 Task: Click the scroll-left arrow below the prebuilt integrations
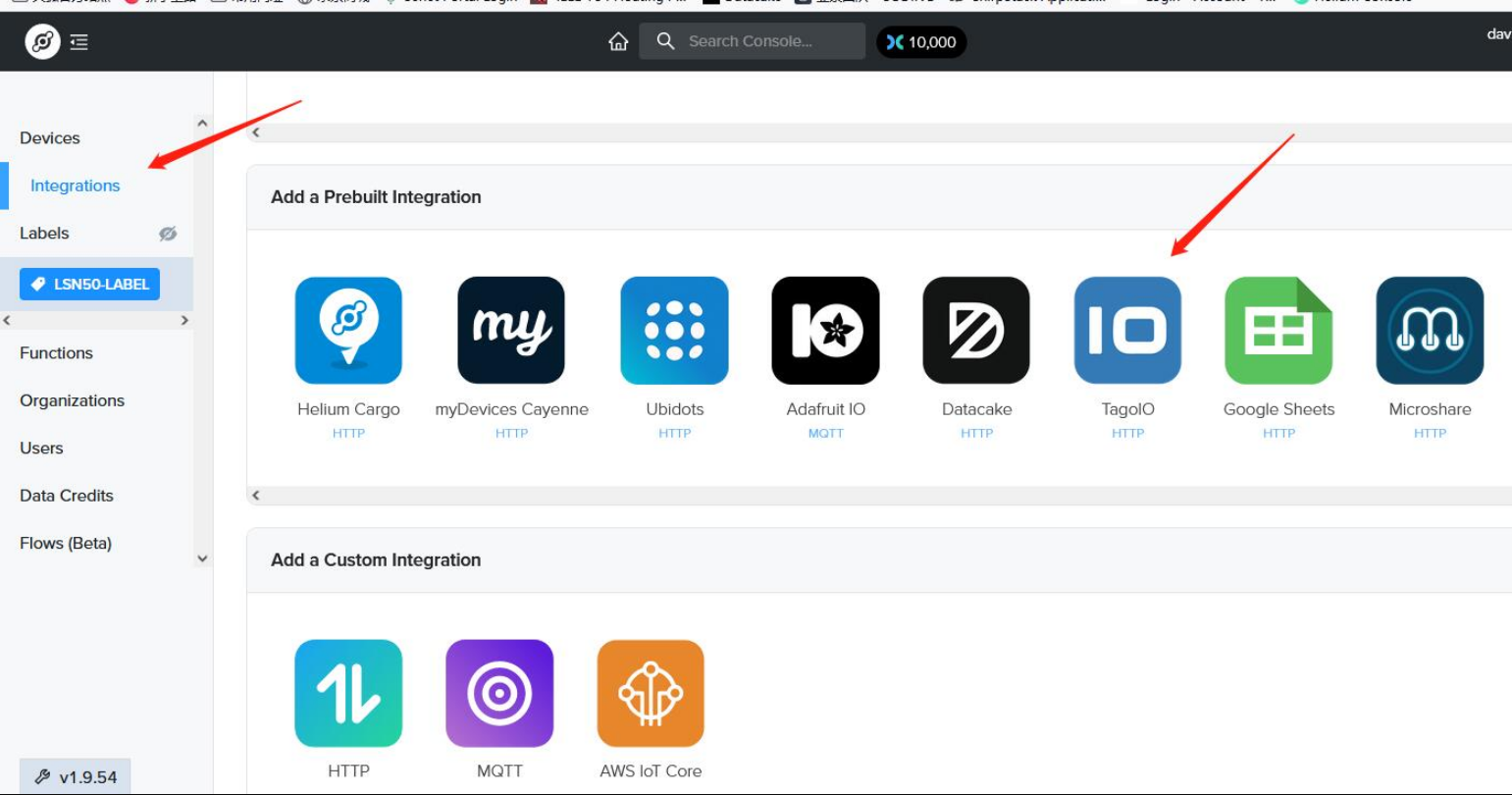(256, 496)
